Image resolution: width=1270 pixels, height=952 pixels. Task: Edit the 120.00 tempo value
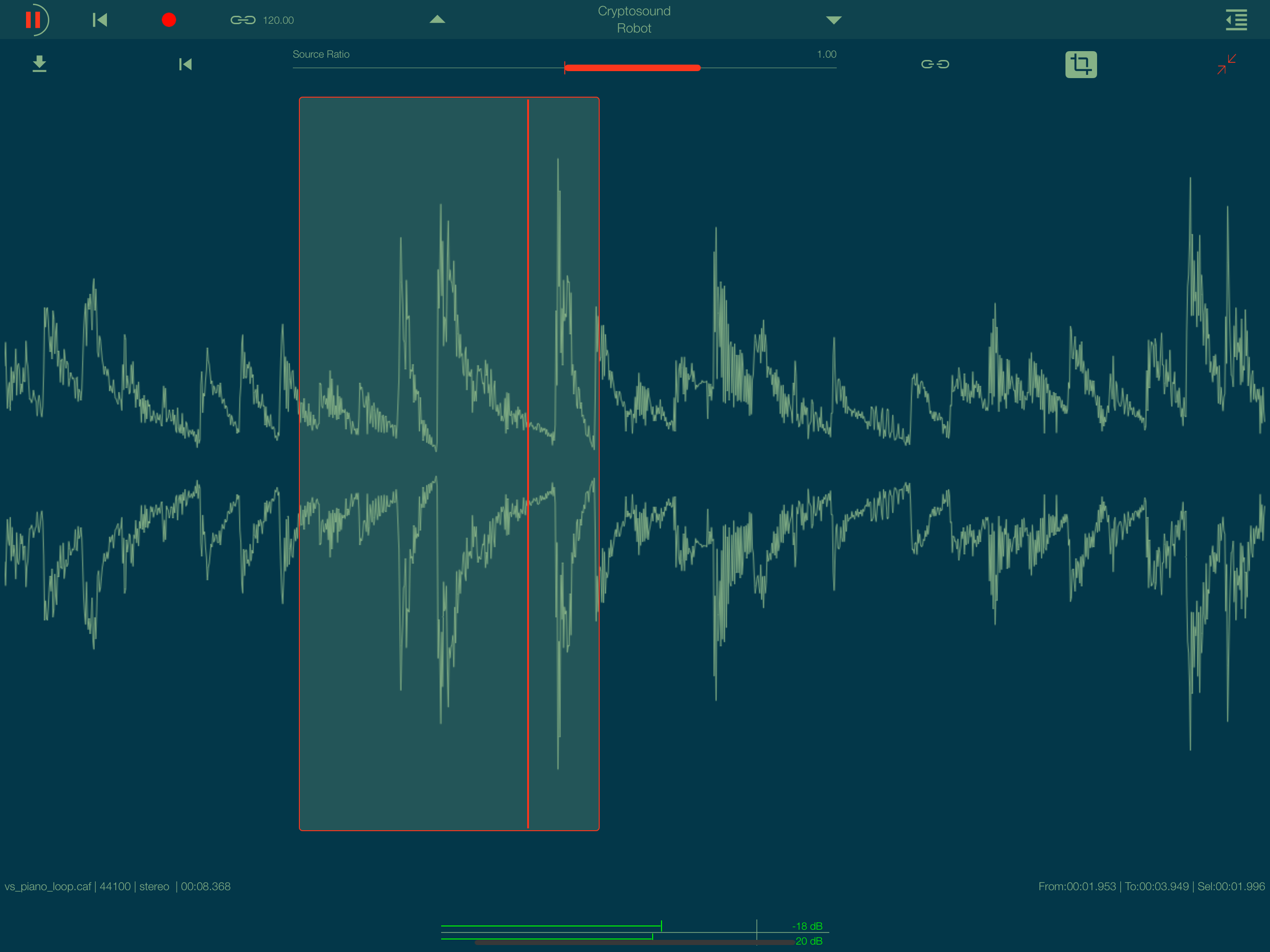pos(278,20)
